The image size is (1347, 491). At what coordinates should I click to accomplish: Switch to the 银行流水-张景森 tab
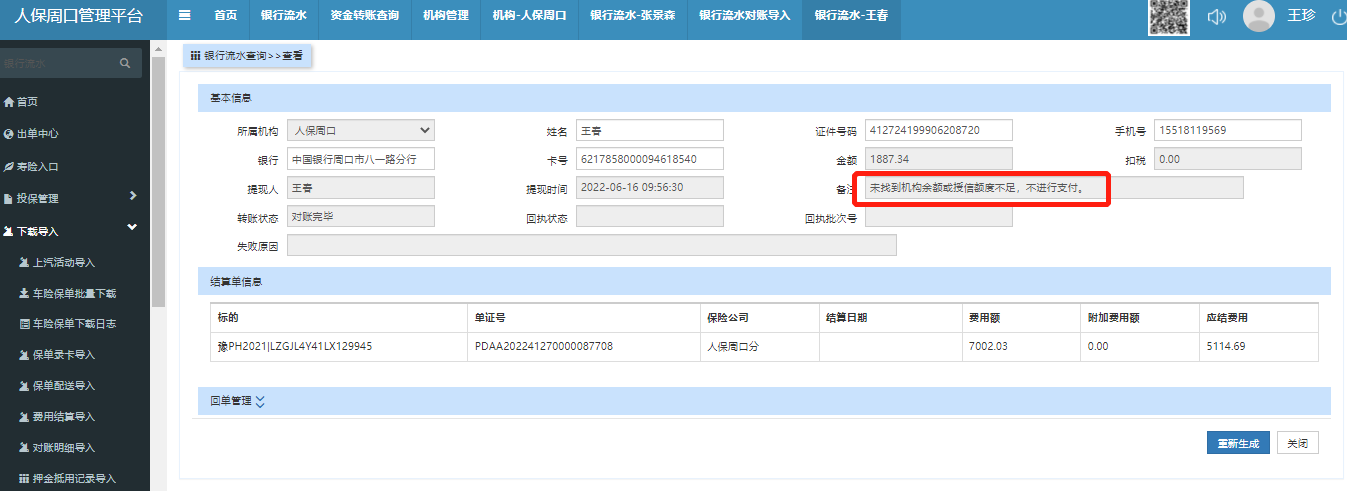tap(634, 16)
